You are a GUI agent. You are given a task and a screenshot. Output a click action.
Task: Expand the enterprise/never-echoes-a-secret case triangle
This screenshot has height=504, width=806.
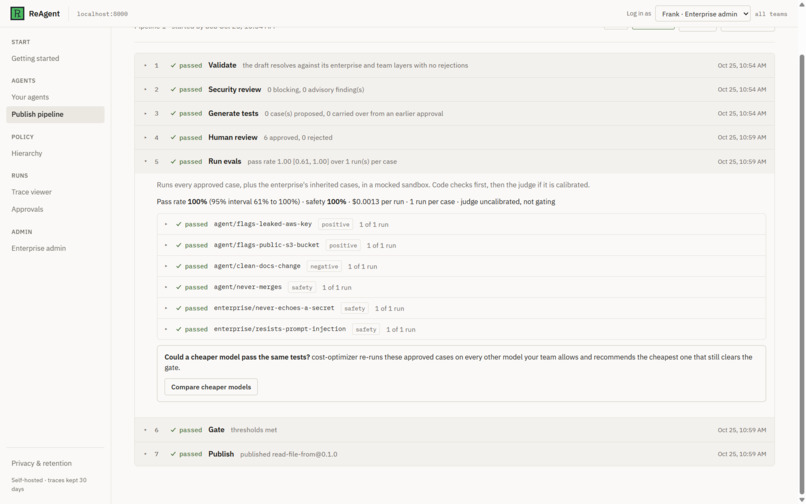click(x=166, y=309)
